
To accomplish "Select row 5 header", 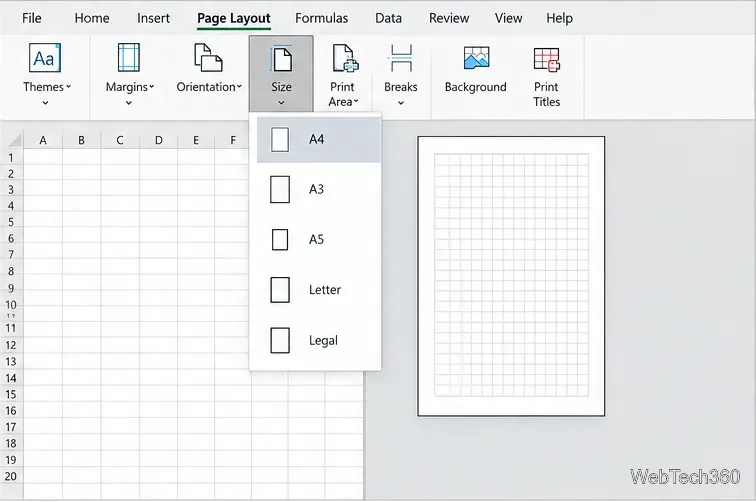I will click(x=11, y=222).
